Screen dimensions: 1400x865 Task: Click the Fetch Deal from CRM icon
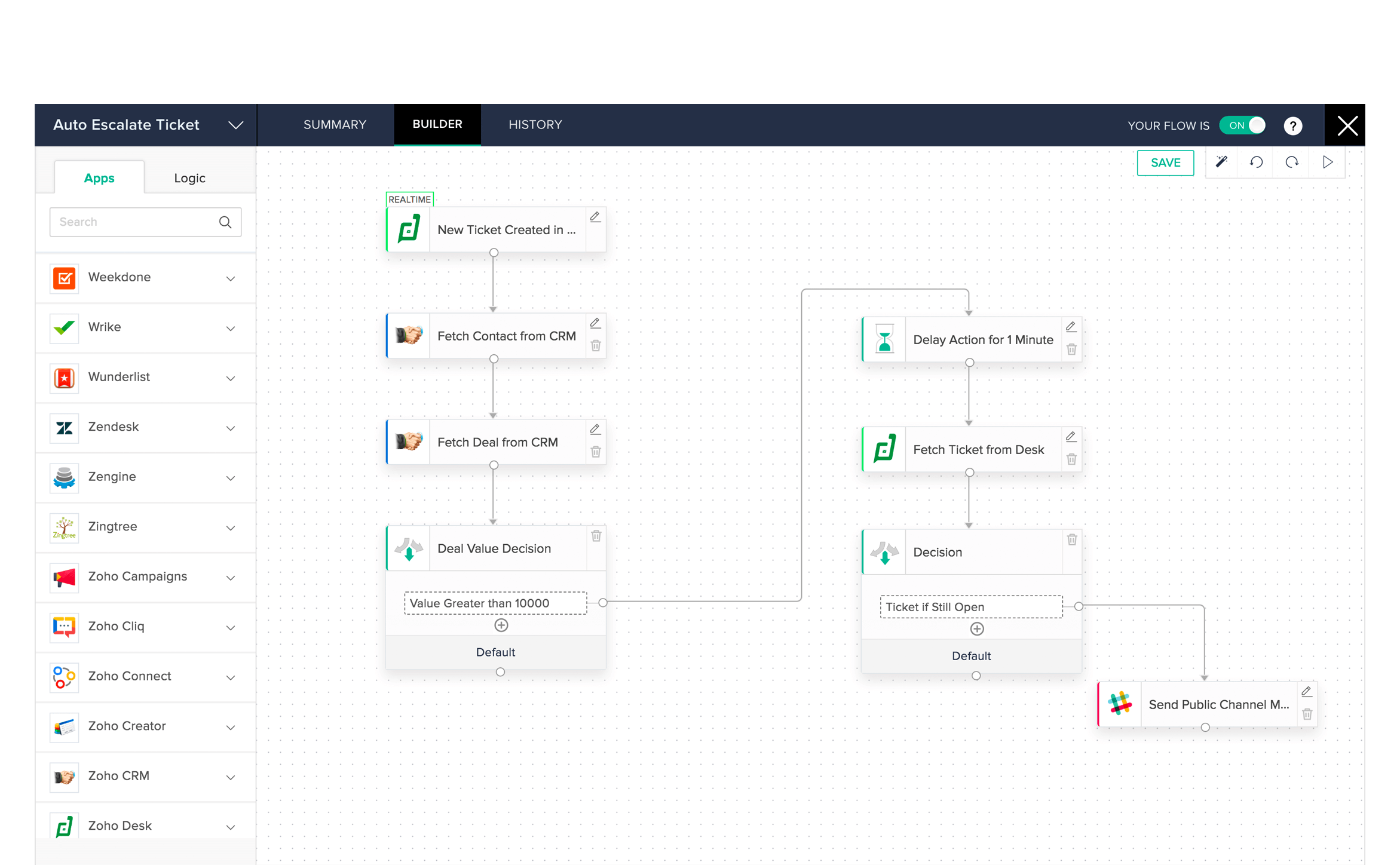(x=409, y=442)
